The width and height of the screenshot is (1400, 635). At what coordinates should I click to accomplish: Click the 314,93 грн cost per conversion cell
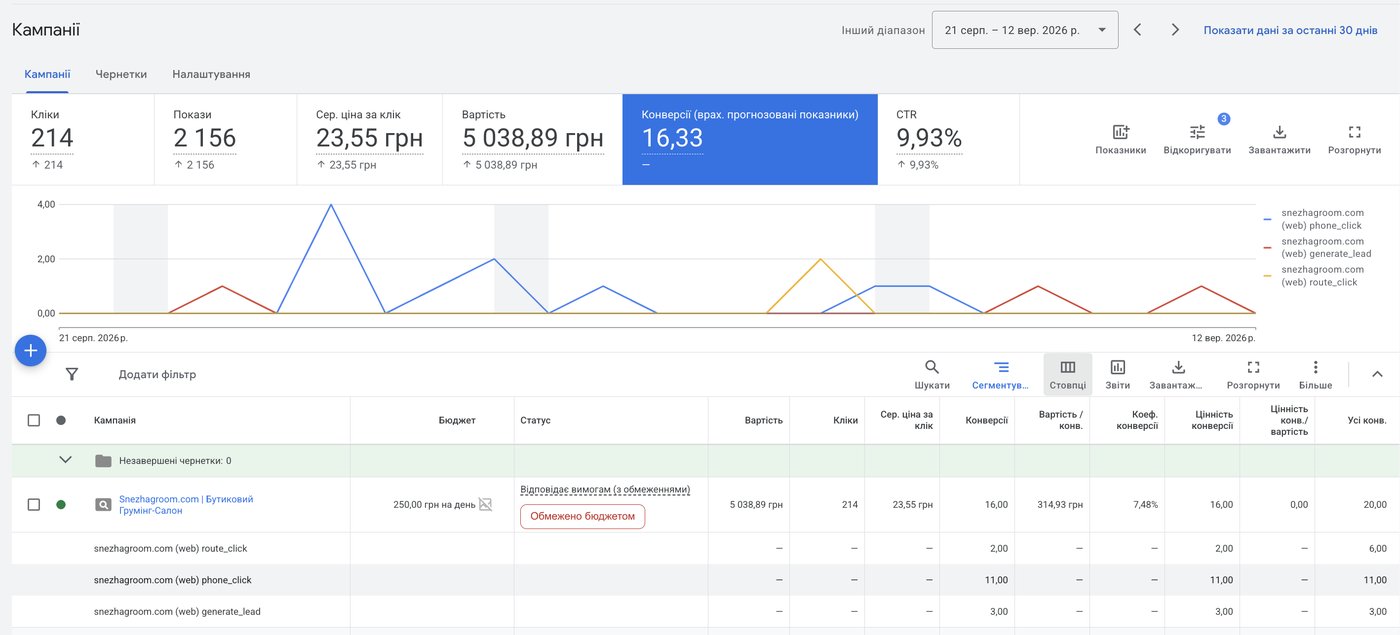click(x=1061, y=505)
